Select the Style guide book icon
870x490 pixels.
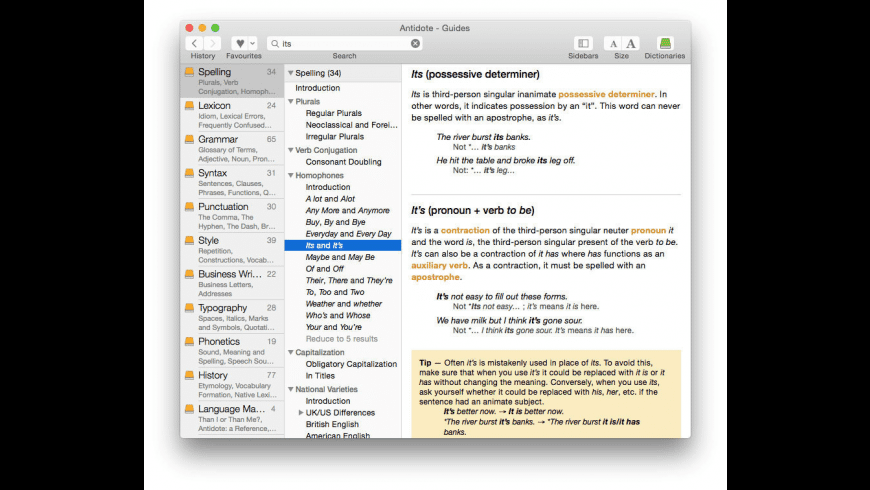189,240
